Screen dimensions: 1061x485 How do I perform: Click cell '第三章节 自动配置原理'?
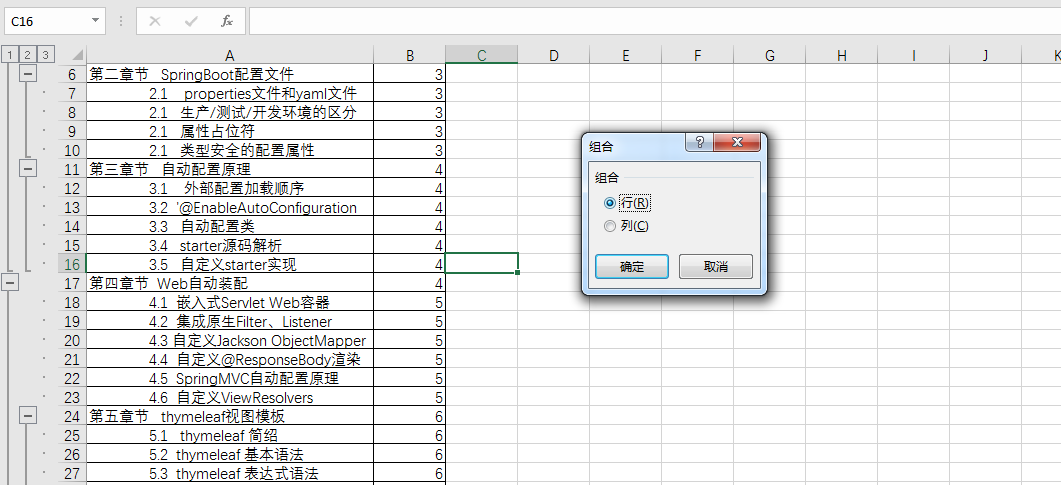pyautogui.click(x=230, y=168)
